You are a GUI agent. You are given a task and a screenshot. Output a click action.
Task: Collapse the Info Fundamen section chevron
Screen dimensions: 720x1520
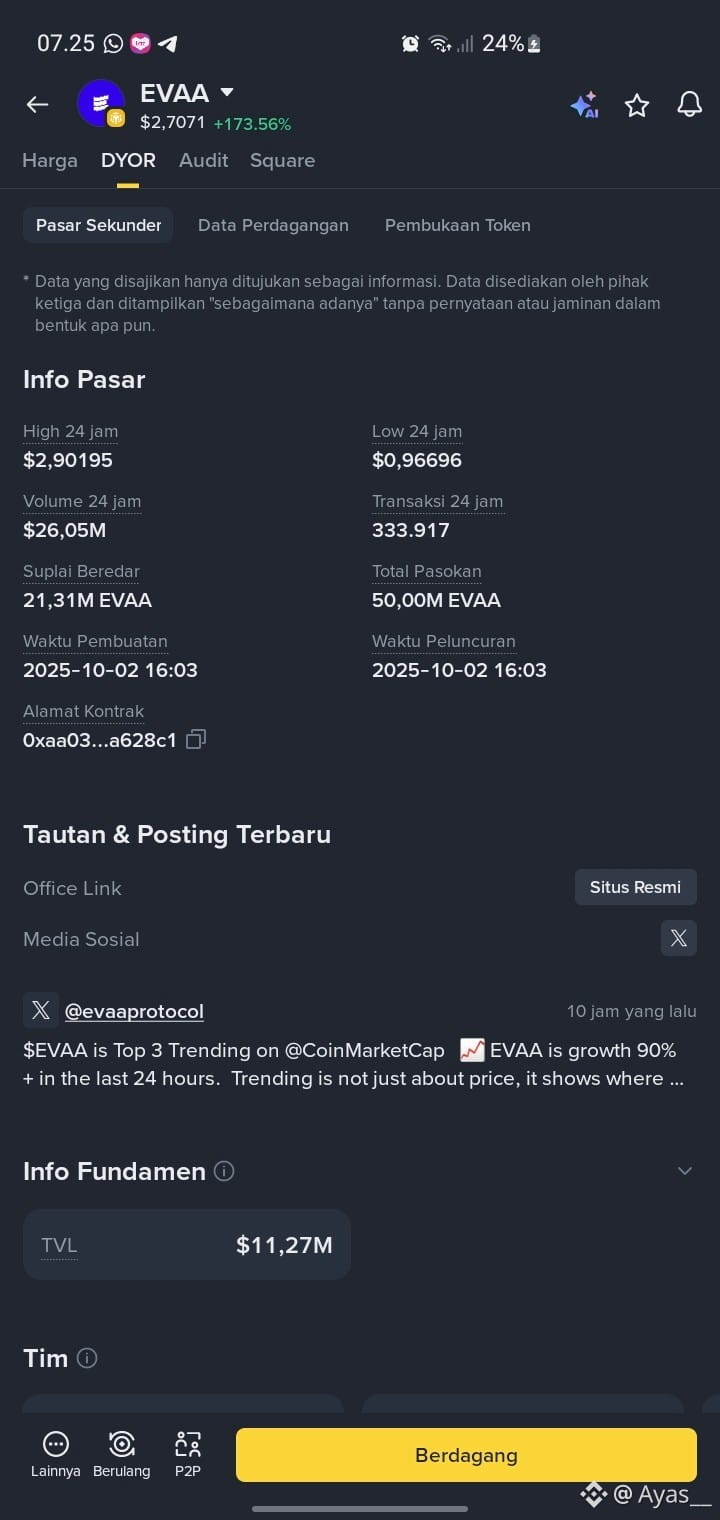[x=685, y=1171]
